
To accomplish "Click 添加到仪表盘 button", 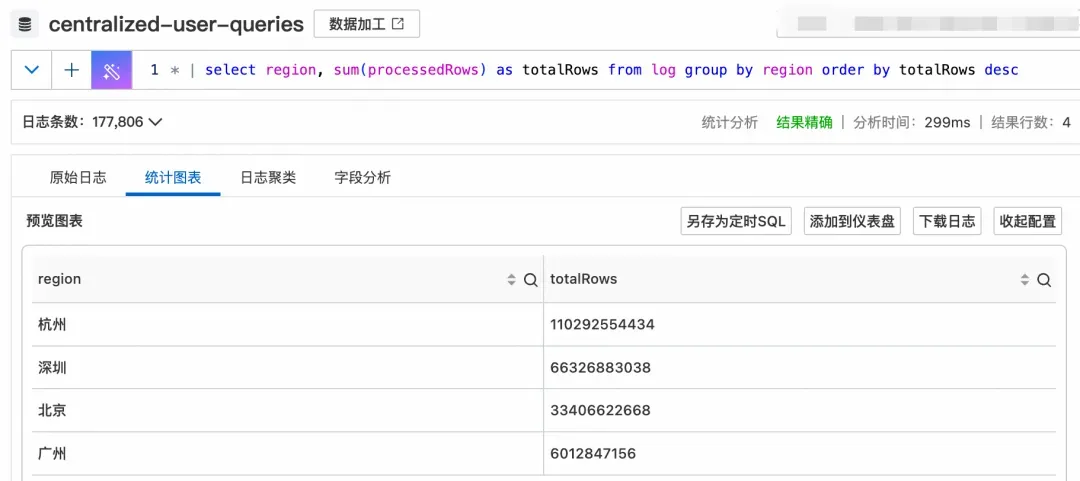I will pyautogui.click(x=852, y=221).
